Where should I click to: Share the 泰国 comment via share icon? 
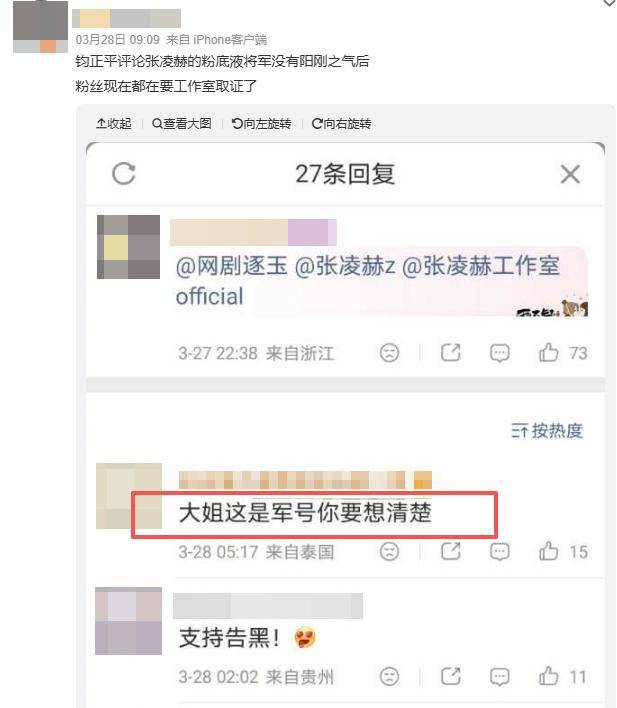point(451,551)
